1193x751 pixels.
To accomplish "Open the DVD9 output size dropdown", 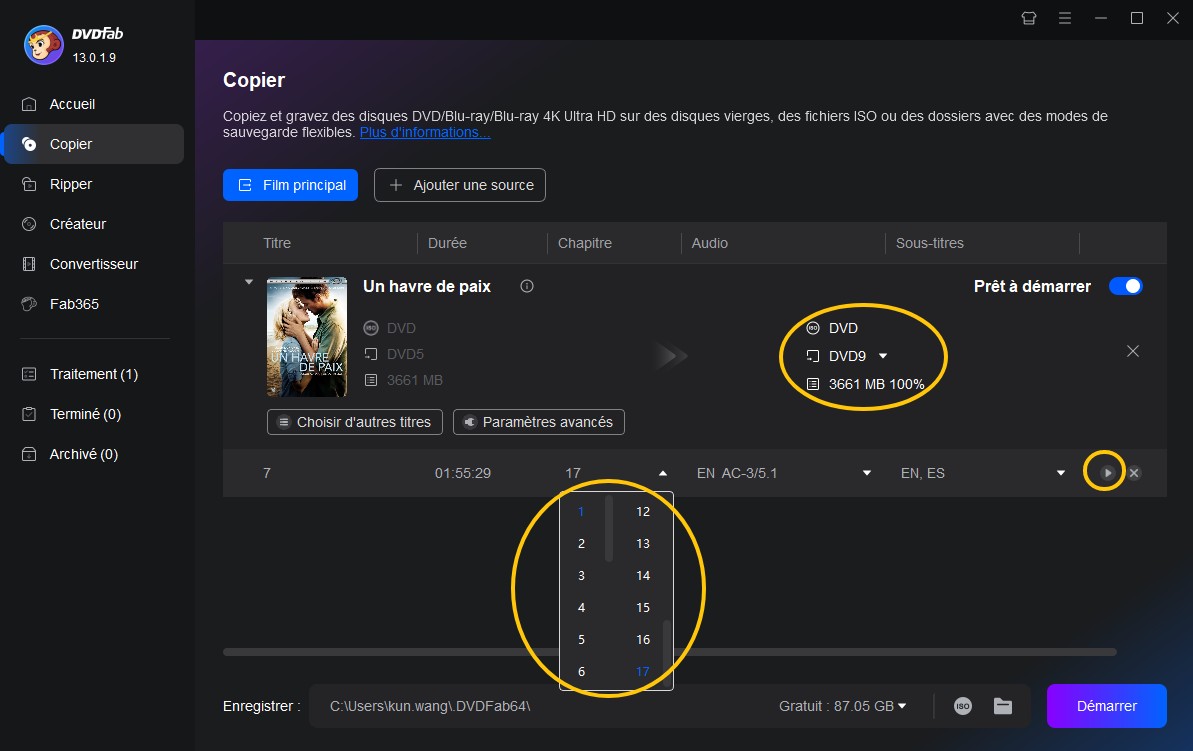I will [883, 355].
